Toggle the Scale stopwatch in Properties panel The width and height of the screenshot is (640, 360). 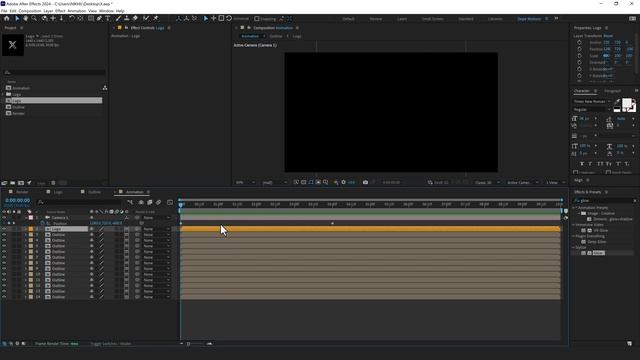tap(579, 56)
